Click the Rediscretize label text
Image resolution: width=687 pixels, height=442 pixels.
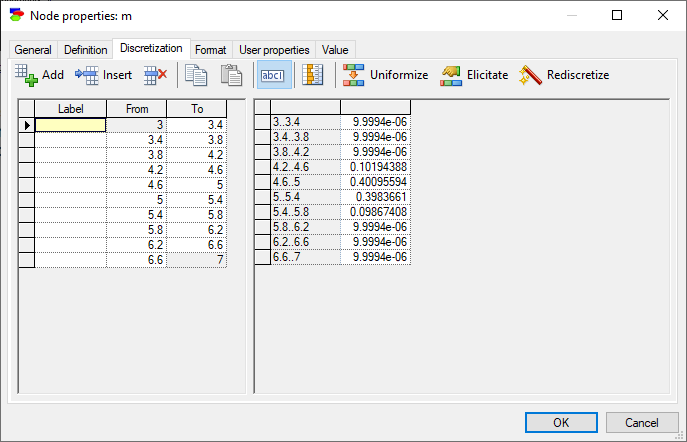tap(578, 75)
